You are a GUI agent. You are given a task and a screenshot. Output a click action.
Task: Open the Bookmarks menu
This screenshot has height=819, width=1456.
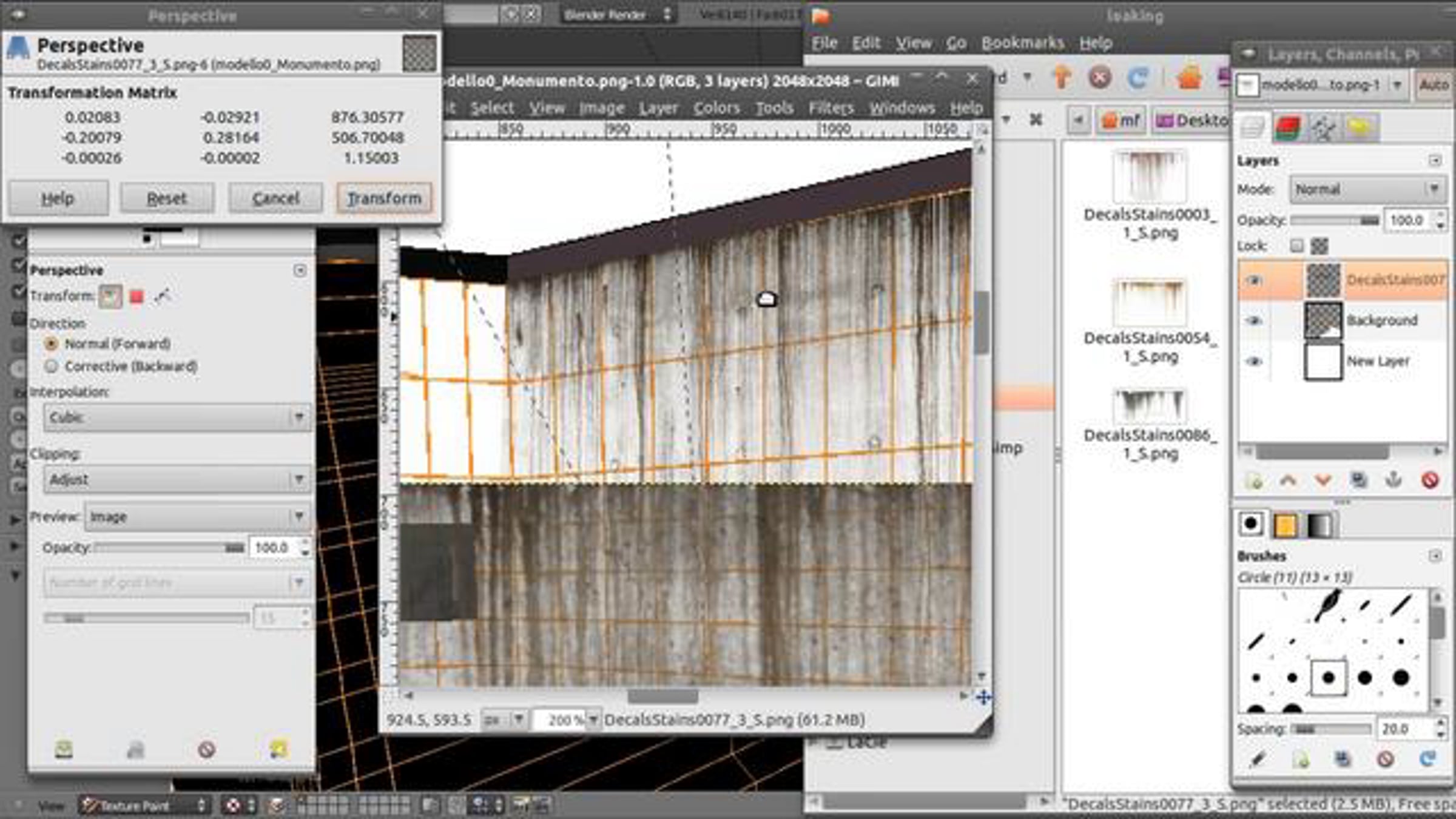(1022, 43)
